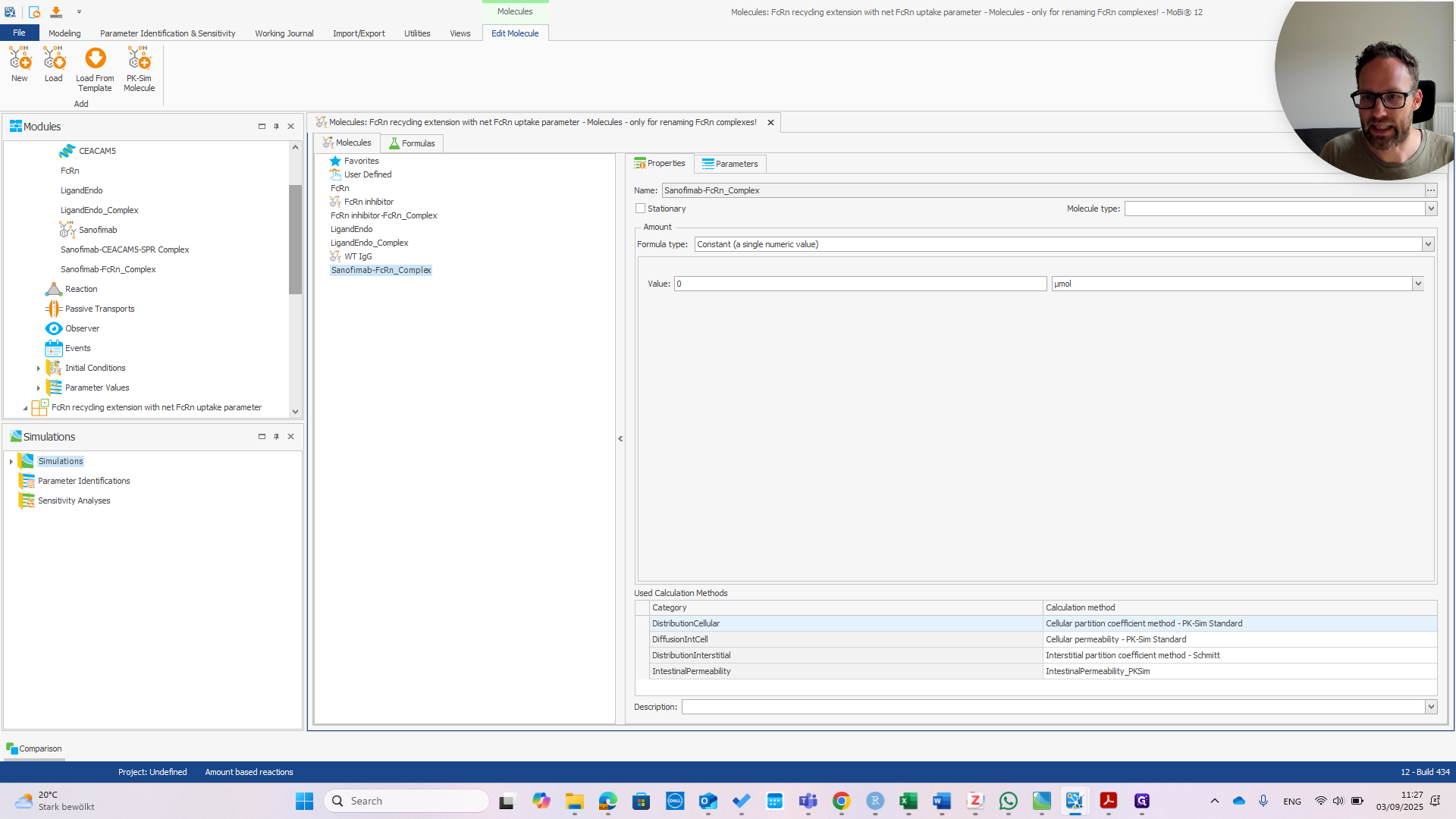
Task: Click the Value input field
Action: 860,284
